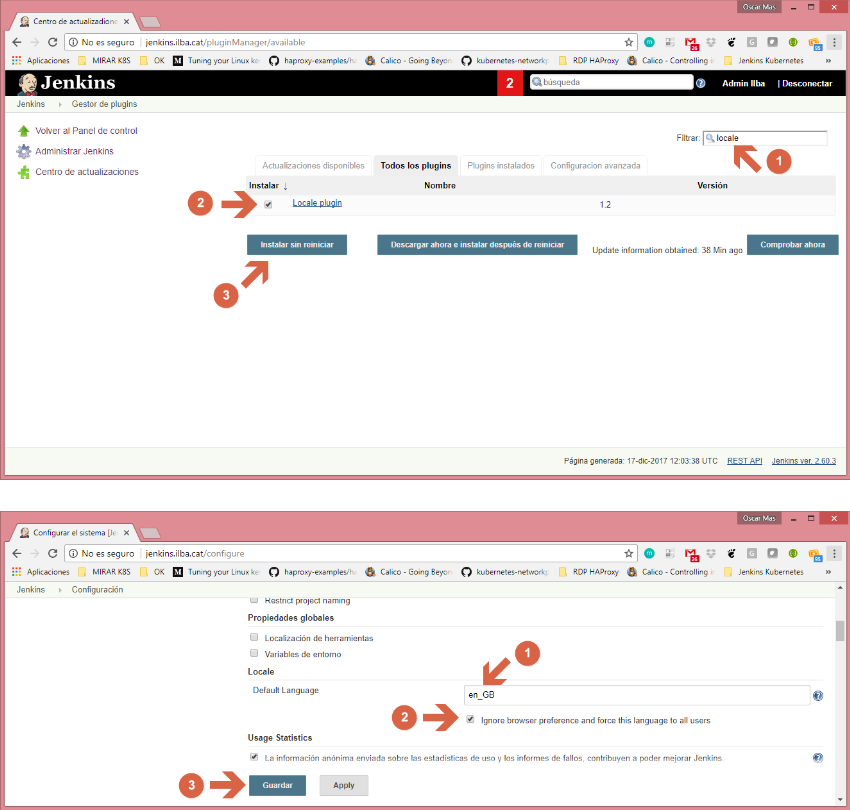Screen dimensions: 850x810
Task: Enable Localización de herramientas checkbox
Action: [x=254, y=637]
